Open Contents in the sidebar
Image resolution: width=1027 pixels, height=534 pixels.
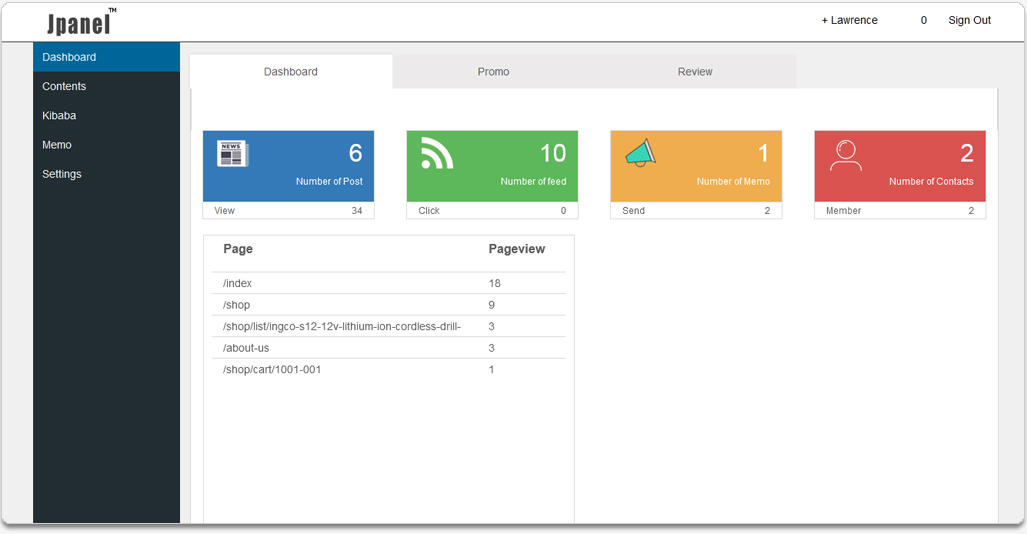coord(106,86)
